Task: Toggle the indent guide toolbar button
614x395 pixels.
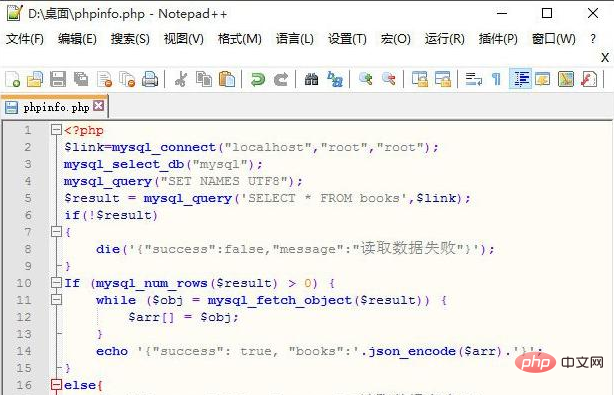Action: click(520, 79)
